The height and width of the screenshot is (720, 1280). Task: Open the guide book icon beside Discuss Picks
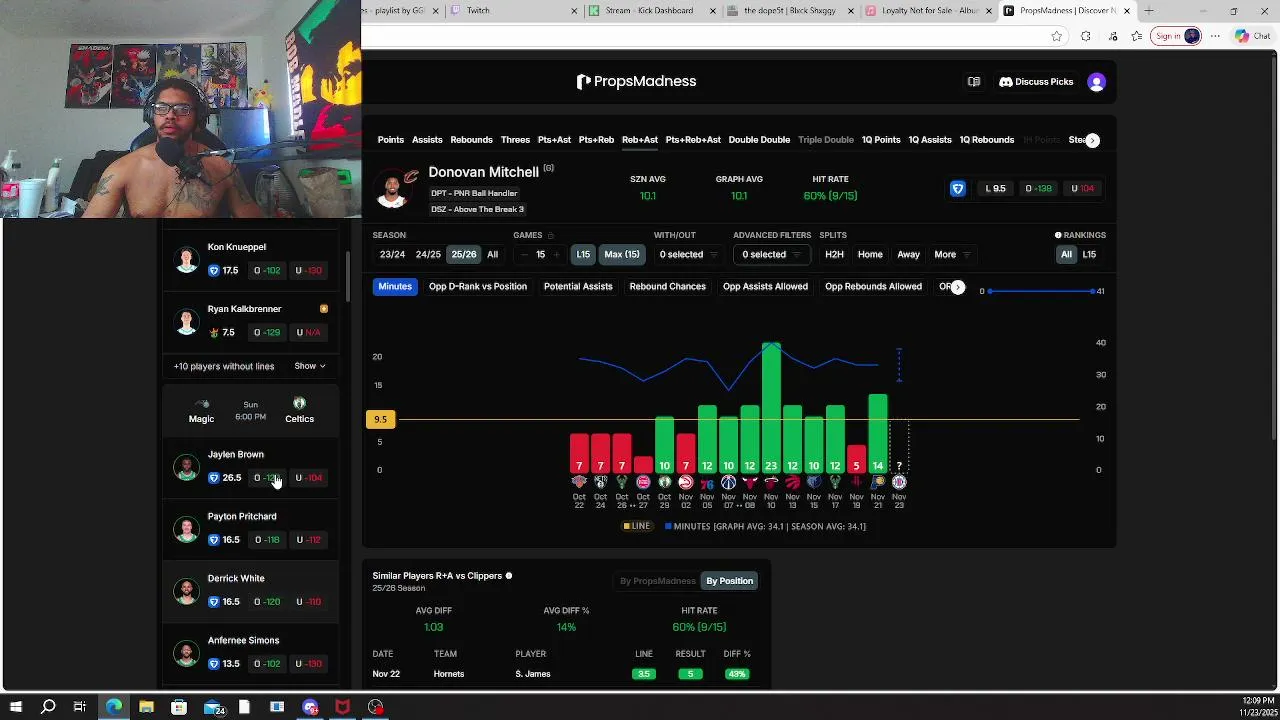[974, 82]
